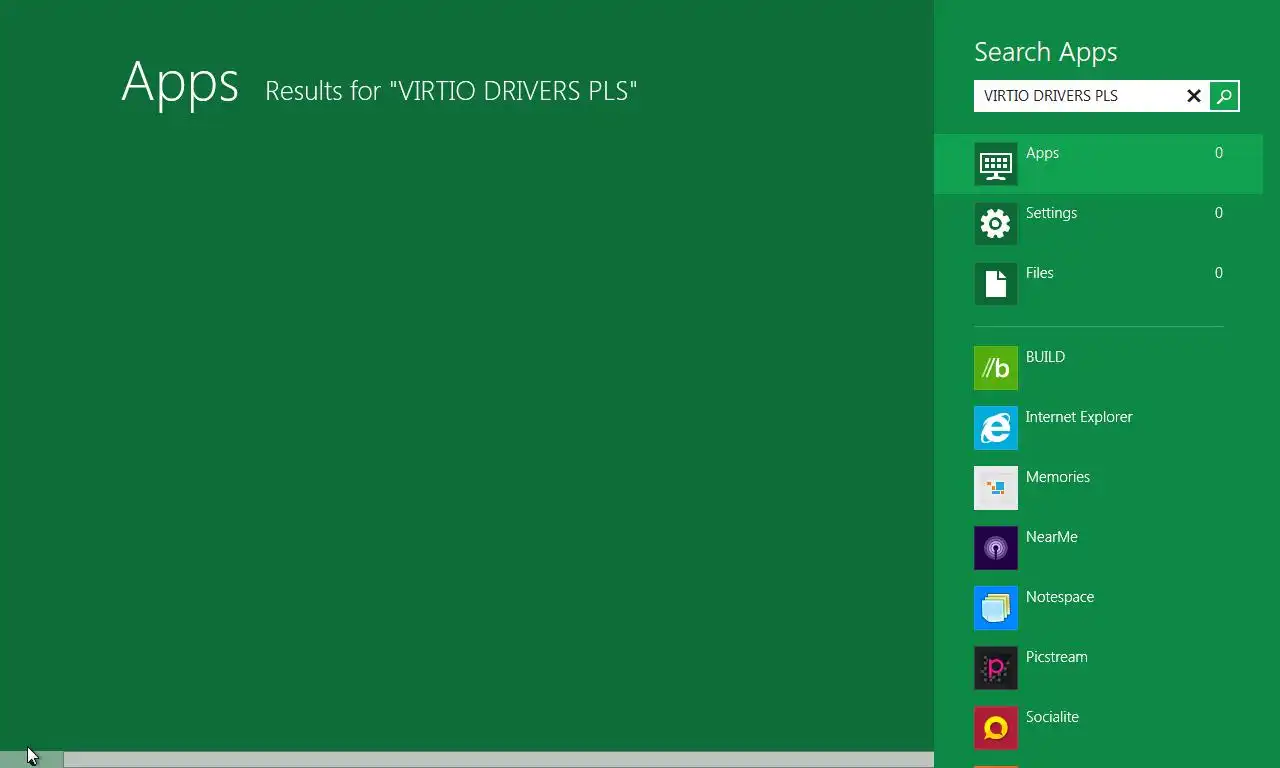1280x768 pixels.
Task: Click the Results for "VIRTIO DRIVERS PLS" text
Action: pyautogui.click(x=451, y=91)
